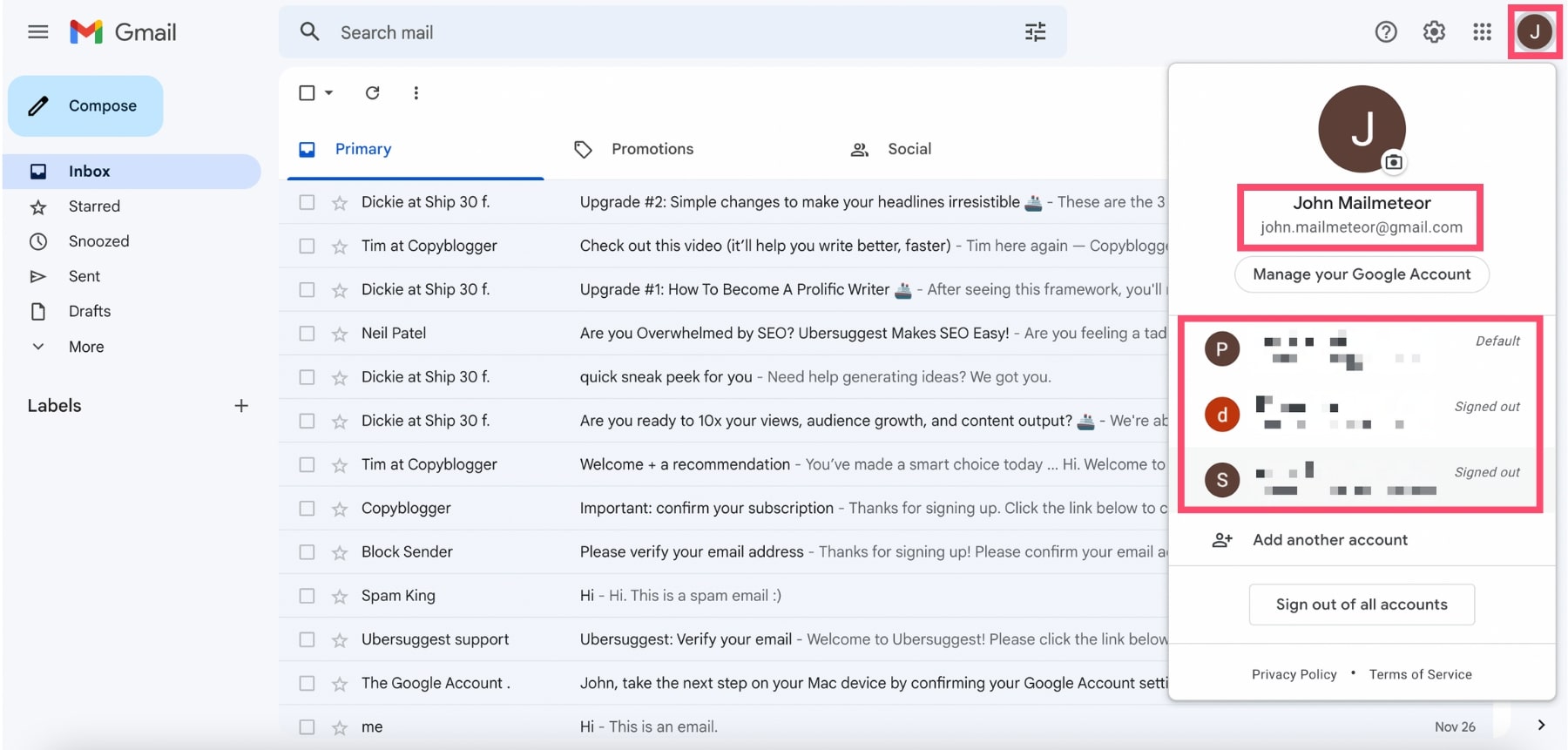
Task: Expand the More section in sidebar
Action: tap(85, 347)
